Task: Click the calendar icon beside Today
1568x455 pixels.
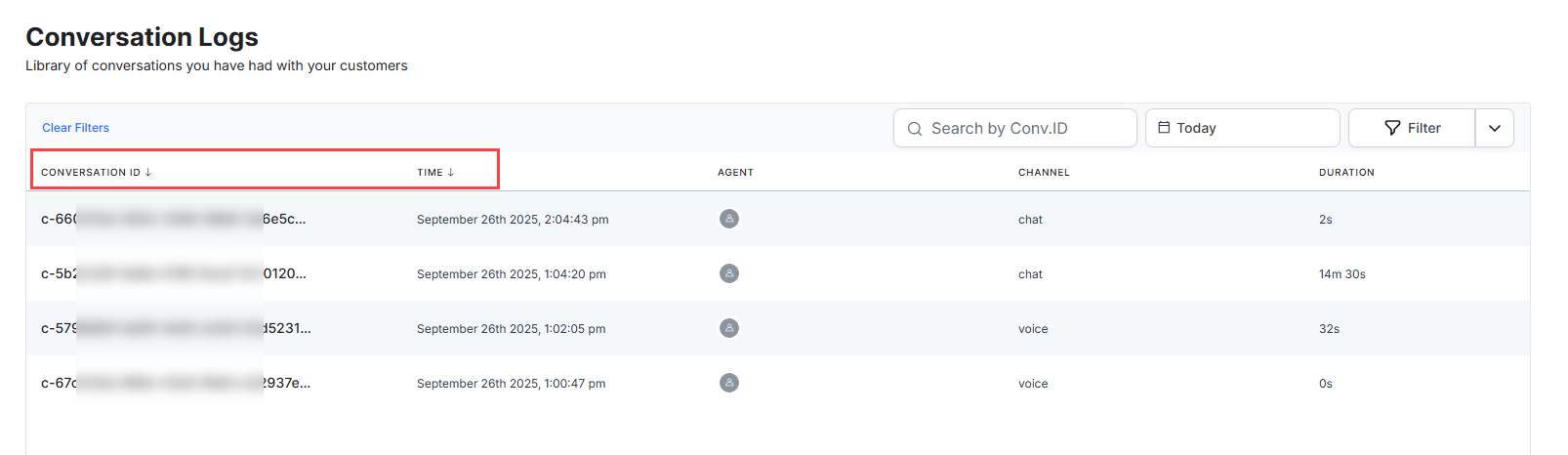Action: pos(1164,128)
